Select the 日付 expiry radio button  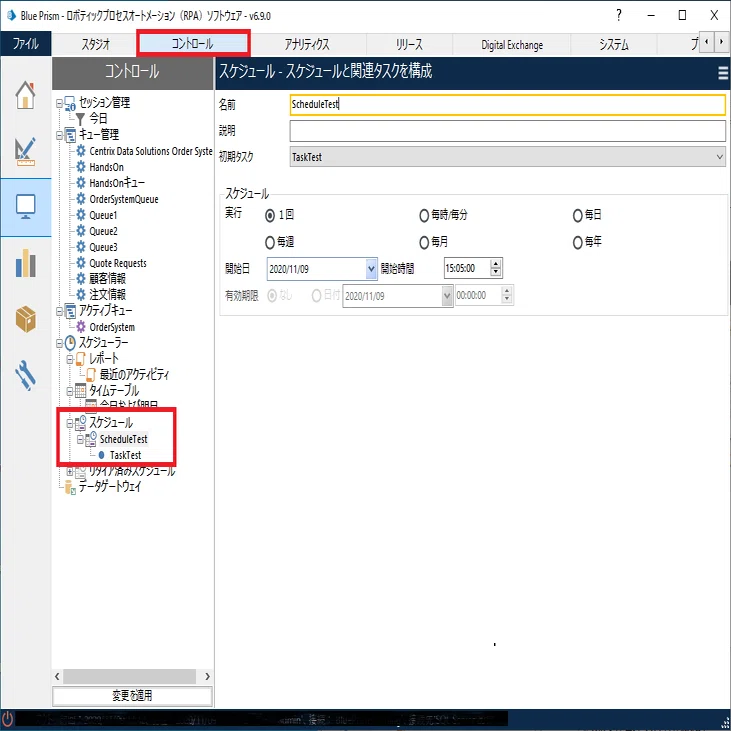[317, 296]
